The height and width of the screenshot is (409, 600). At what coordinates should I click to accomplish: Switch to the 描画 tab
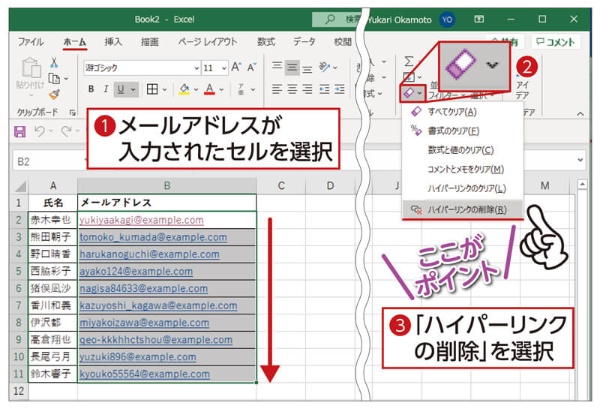pos(150,42)
